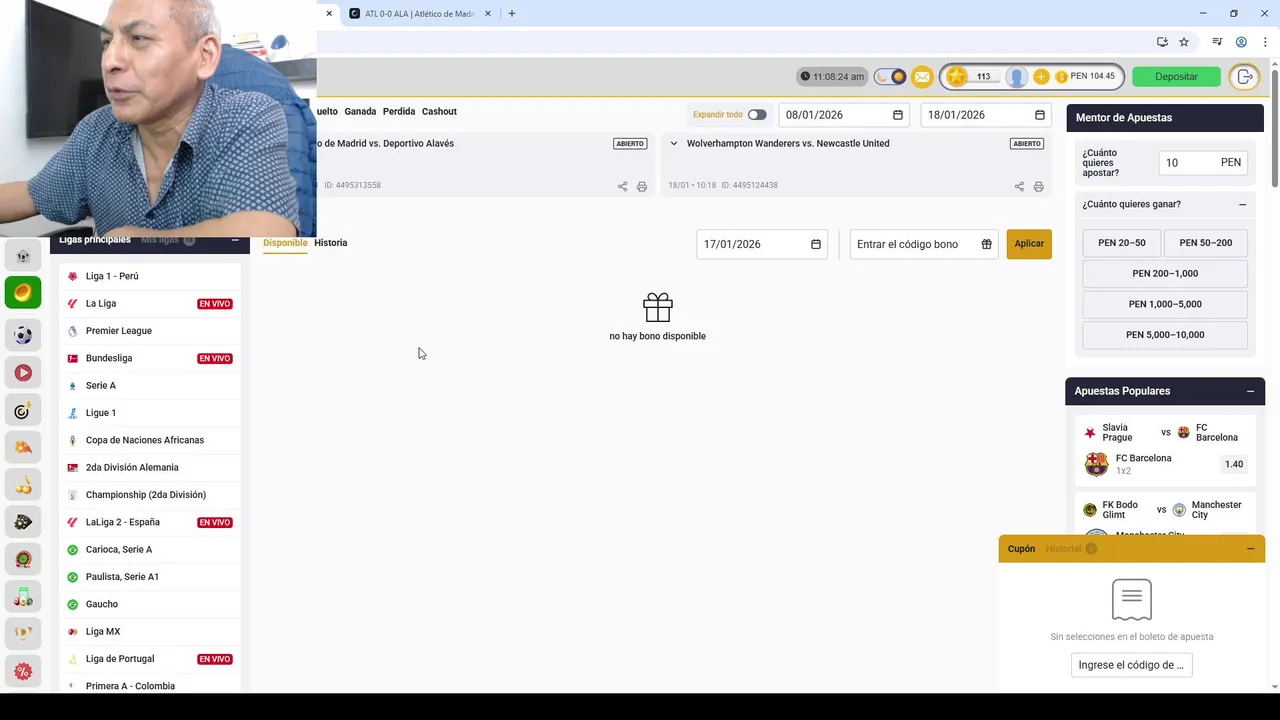This screenshot has width=1280, height=720.
Task: Choose the PEN 50–200 win range
Action: pos(1205,243)
